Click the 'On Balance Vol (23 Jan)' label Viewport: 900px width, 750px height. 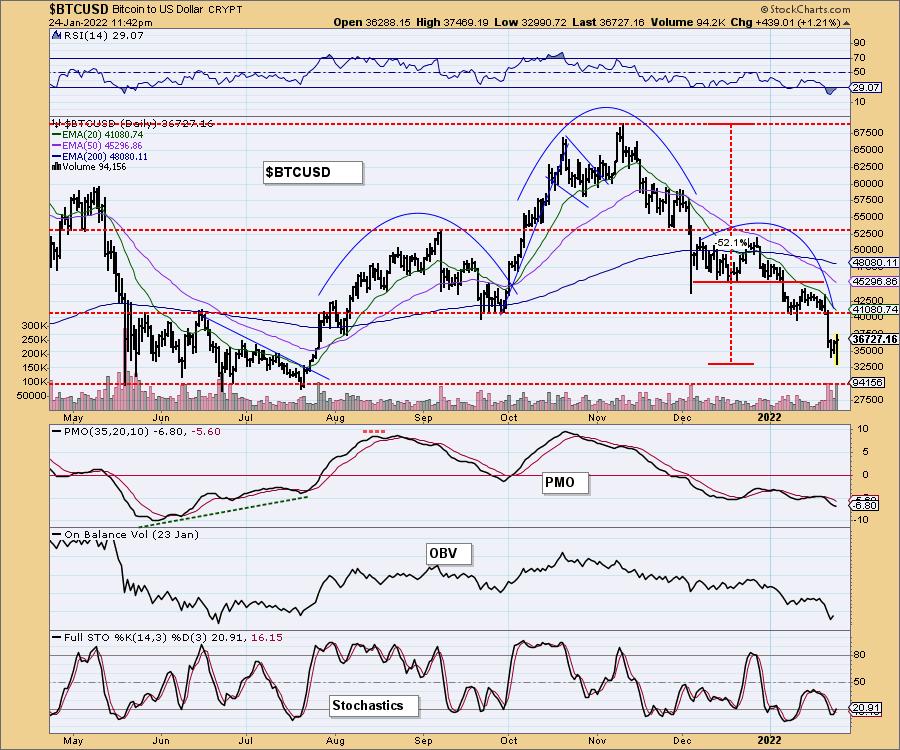[x=131, y=534]
